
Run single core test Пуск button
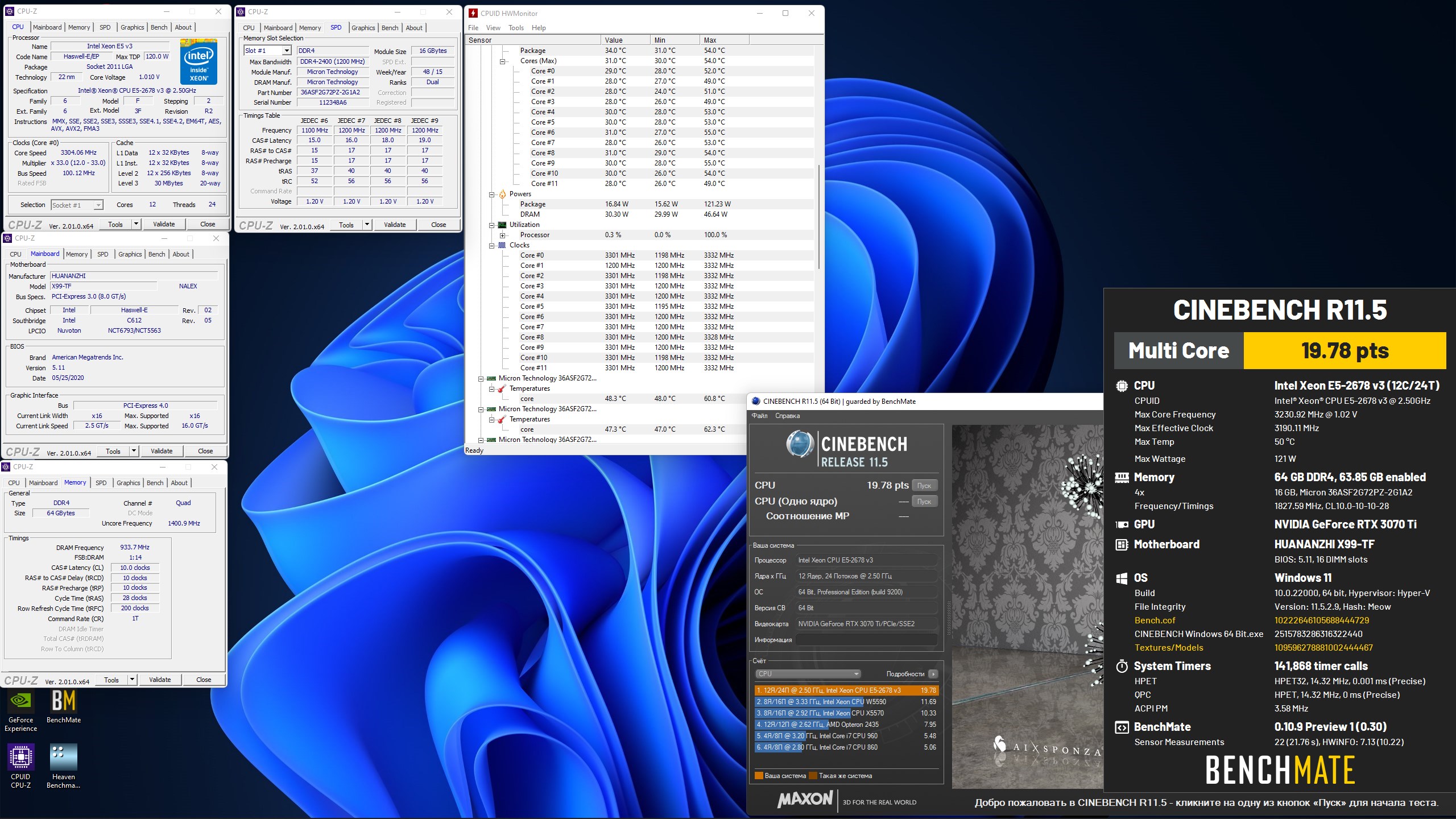924,501
